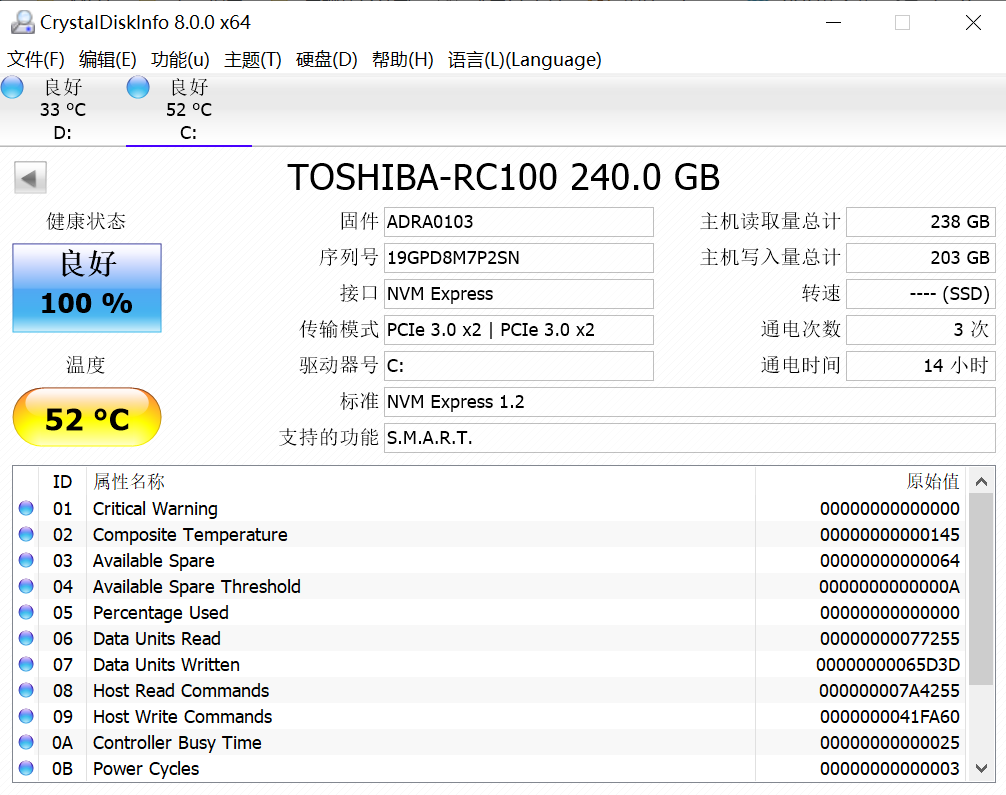This screenshot has height=795, width=1006.
Task: Select the Data Units Written row
Action: [x=490, y=665]
